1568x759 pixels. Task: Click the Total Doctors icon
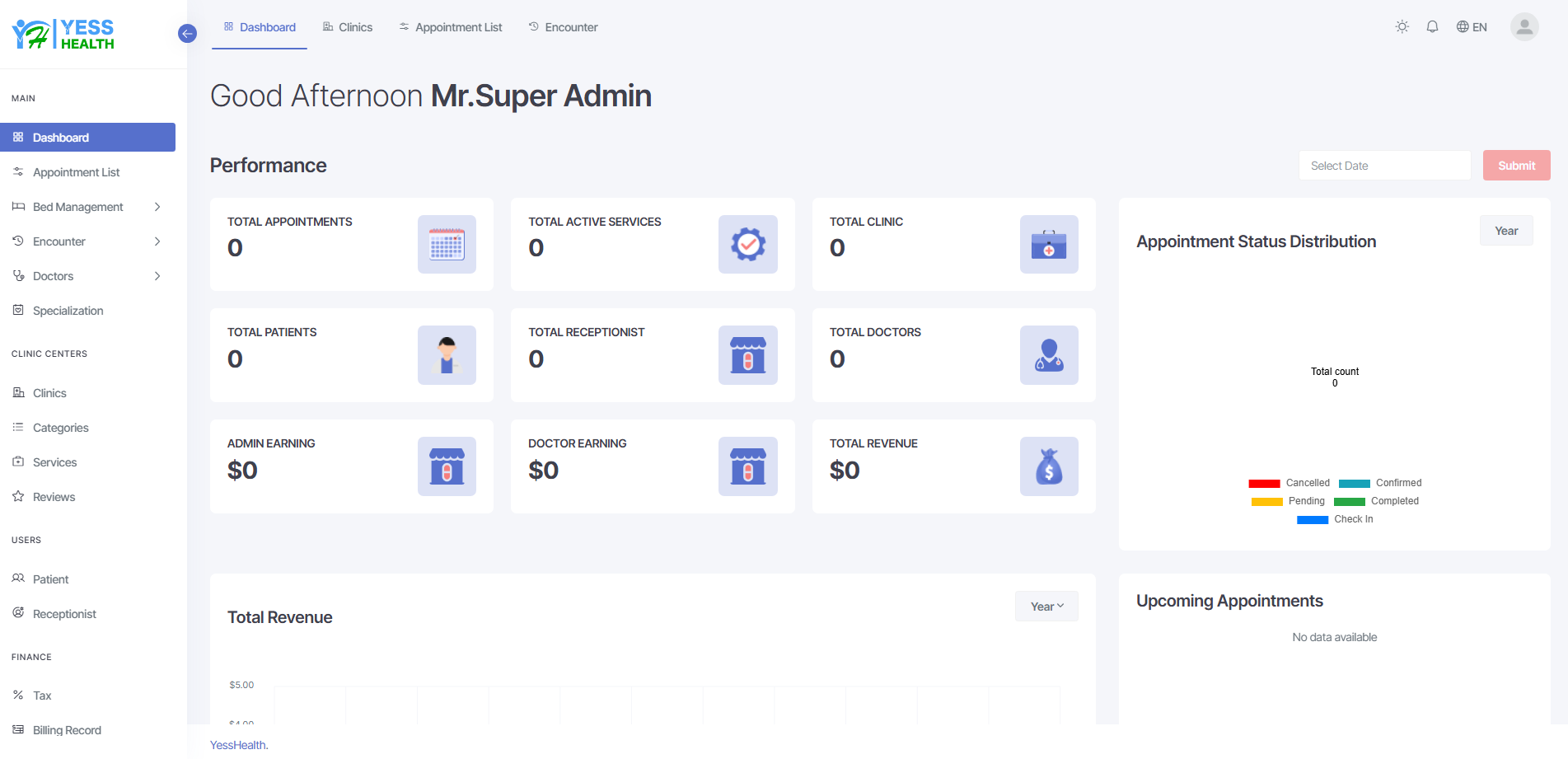1048,355
